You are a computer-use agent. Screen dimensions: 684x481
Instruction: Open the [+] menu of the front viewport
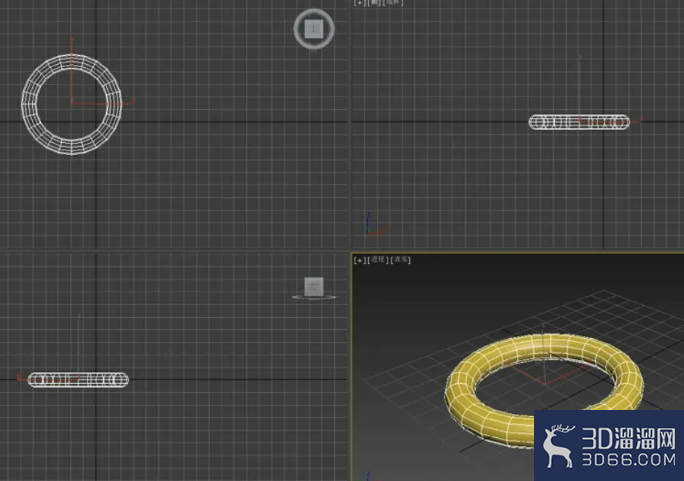coord(359,3)
